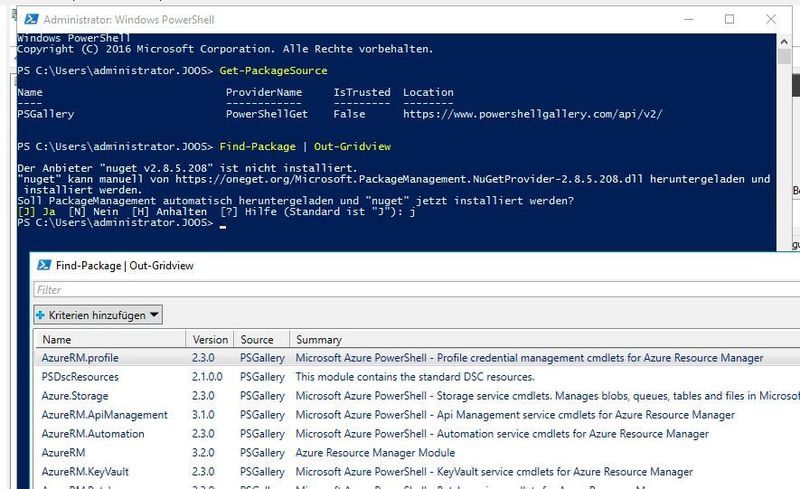The width and height of the screenshot is (800, 489).
Task: Click the '[J] Ja' prompt option in console
Action: coord(36,211)
